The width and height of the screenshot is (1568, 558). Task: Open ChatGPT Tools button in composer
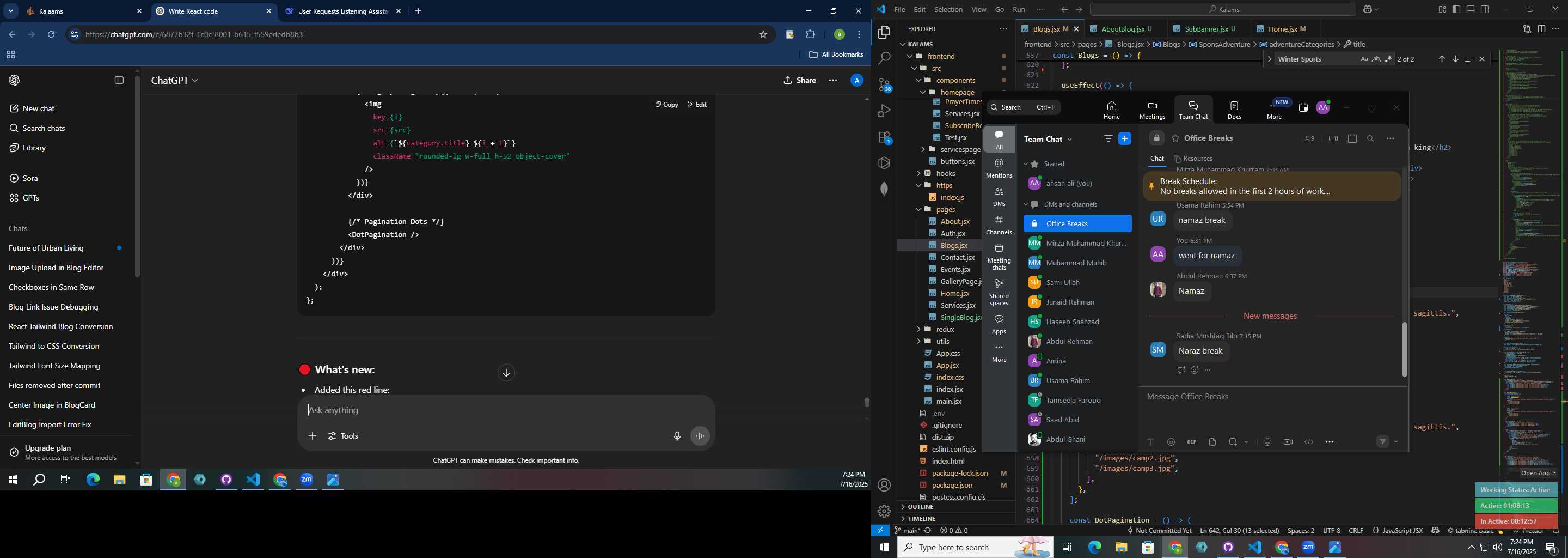click(x=344, y=436)
